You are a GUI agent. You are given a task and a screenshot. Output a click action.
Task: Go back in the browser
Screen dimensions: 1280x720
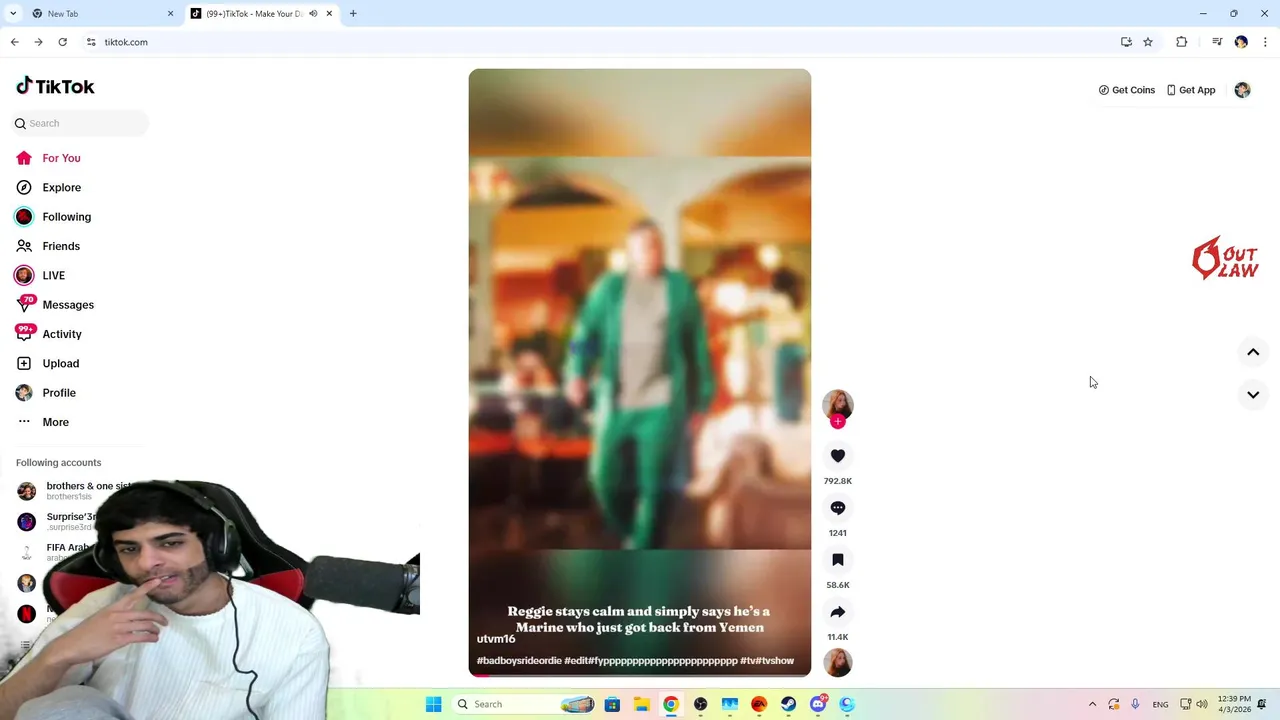[x=14, y=42]
